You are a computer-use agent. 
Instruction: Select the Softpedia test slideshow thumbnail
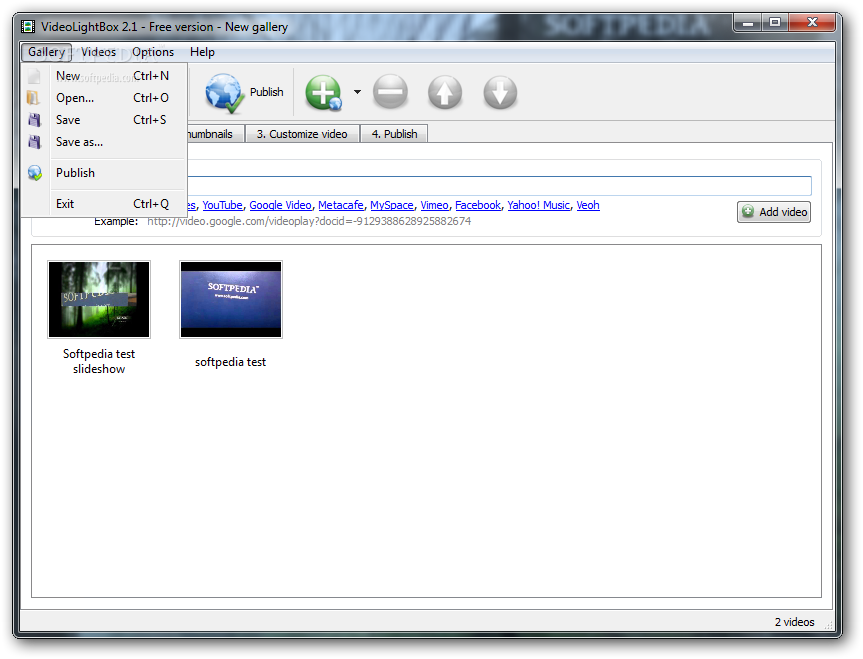pos(99,299)
